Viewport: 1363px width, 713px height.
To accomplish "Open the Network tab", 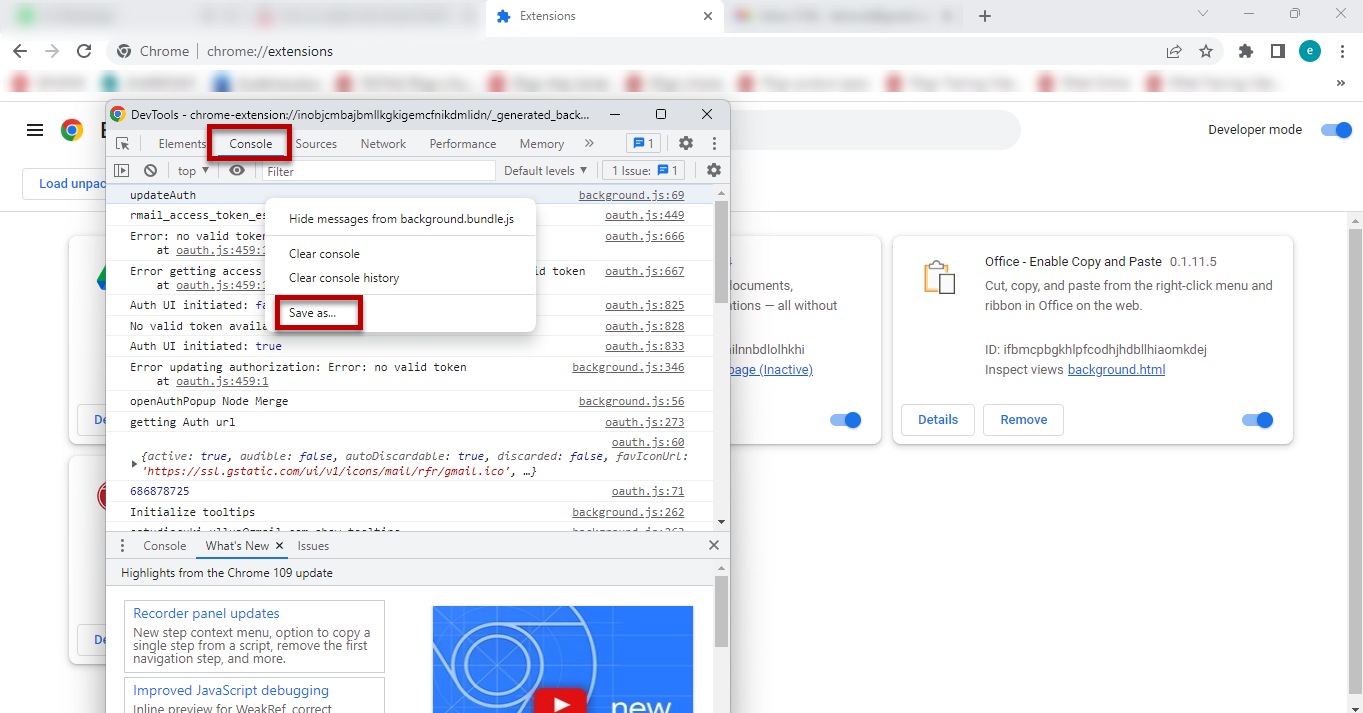I will coord(383,144).
